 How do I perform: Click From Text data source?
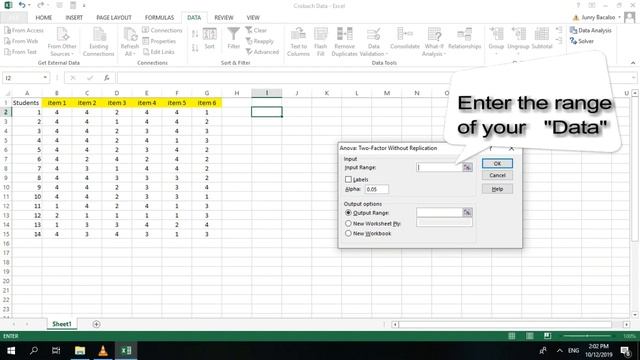coord(20,52)
